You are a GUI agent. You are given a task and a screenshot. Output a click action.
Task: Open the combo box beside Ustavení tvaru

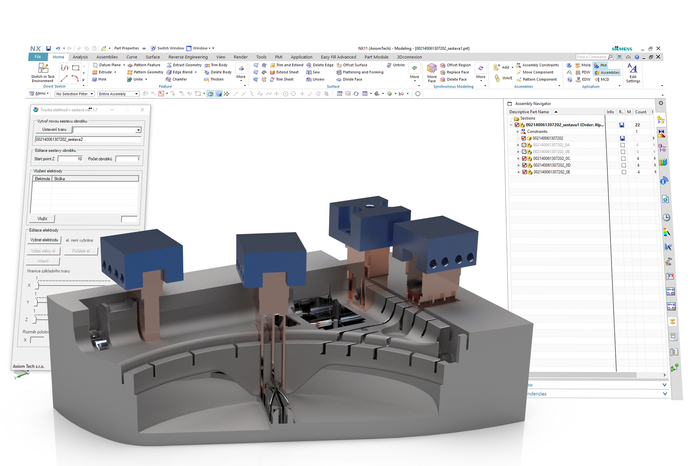click(x=107, y=130)
